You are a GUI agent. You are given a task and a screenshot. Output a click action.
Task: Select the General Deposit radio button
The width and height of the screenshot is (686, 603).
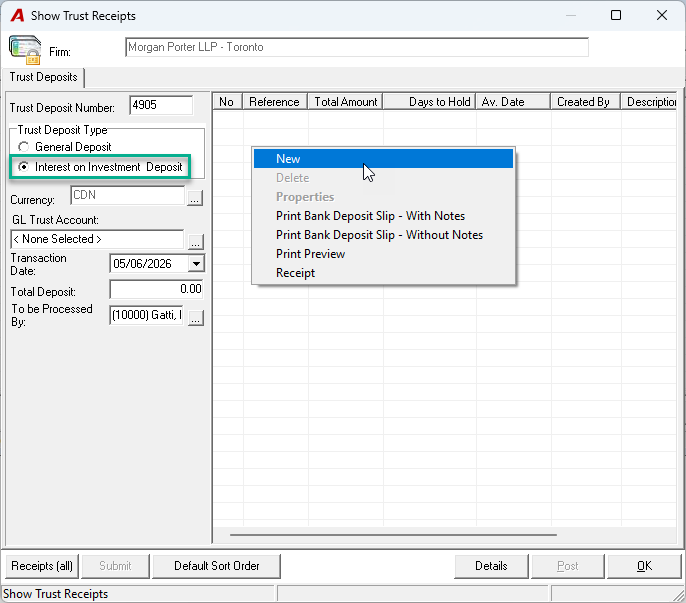pos(24,147)
